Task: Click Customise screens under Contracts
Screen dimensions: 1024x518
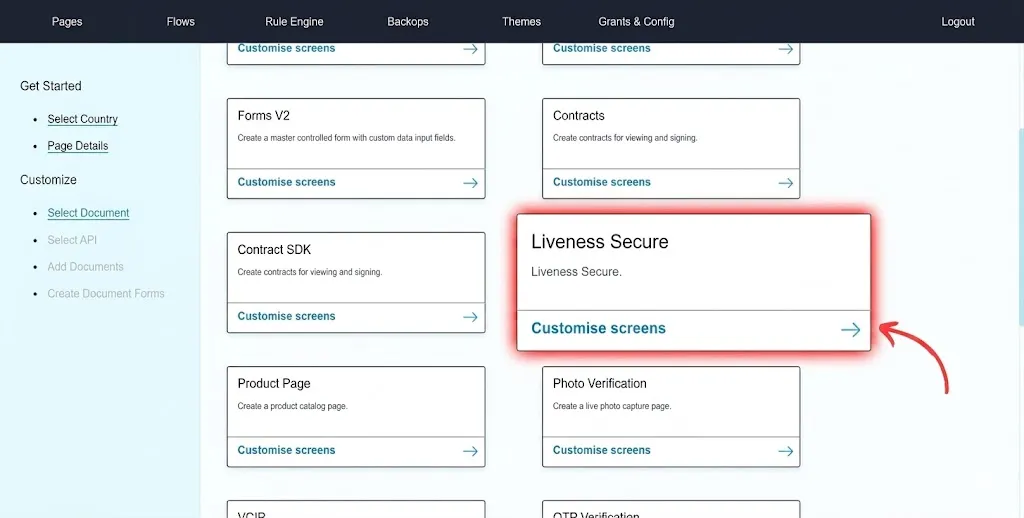Action: tap(601, 182)
